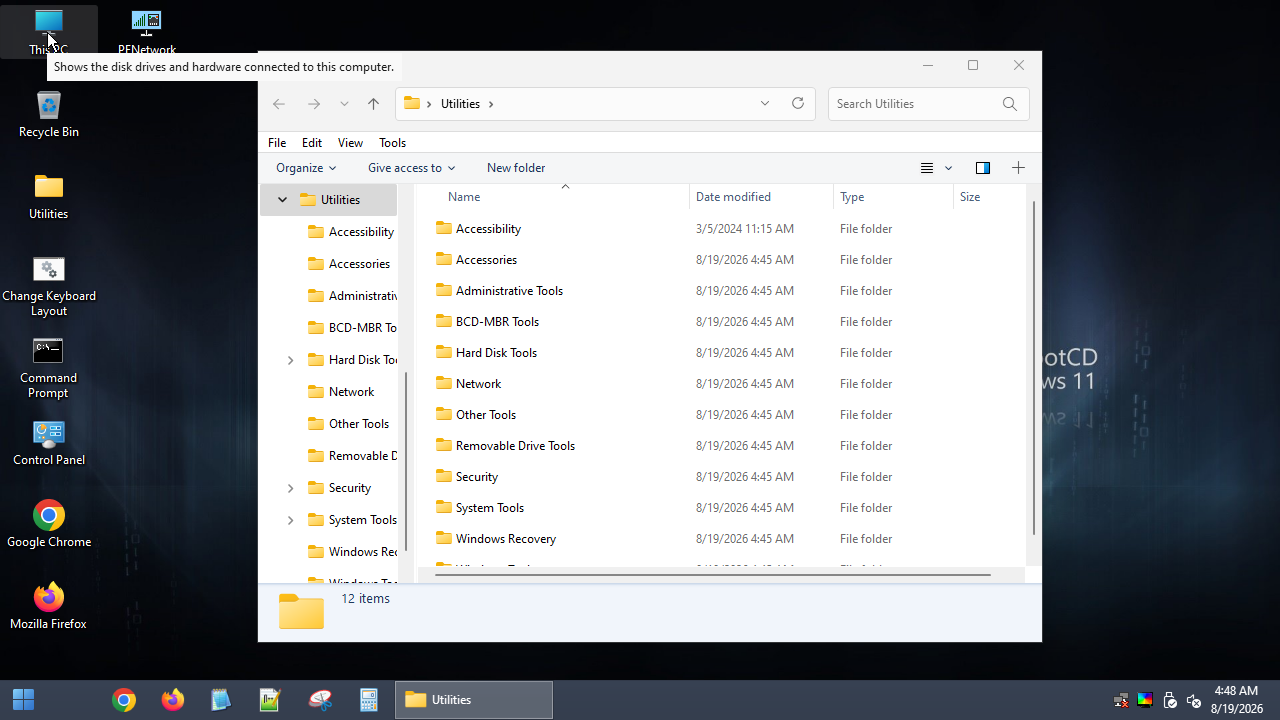Image resolution: width=1280 pixels, height=720 pixels.
Task: Click the safely remove hardware tray icon
Action: pyautogui.click(x=1169, y=700)
